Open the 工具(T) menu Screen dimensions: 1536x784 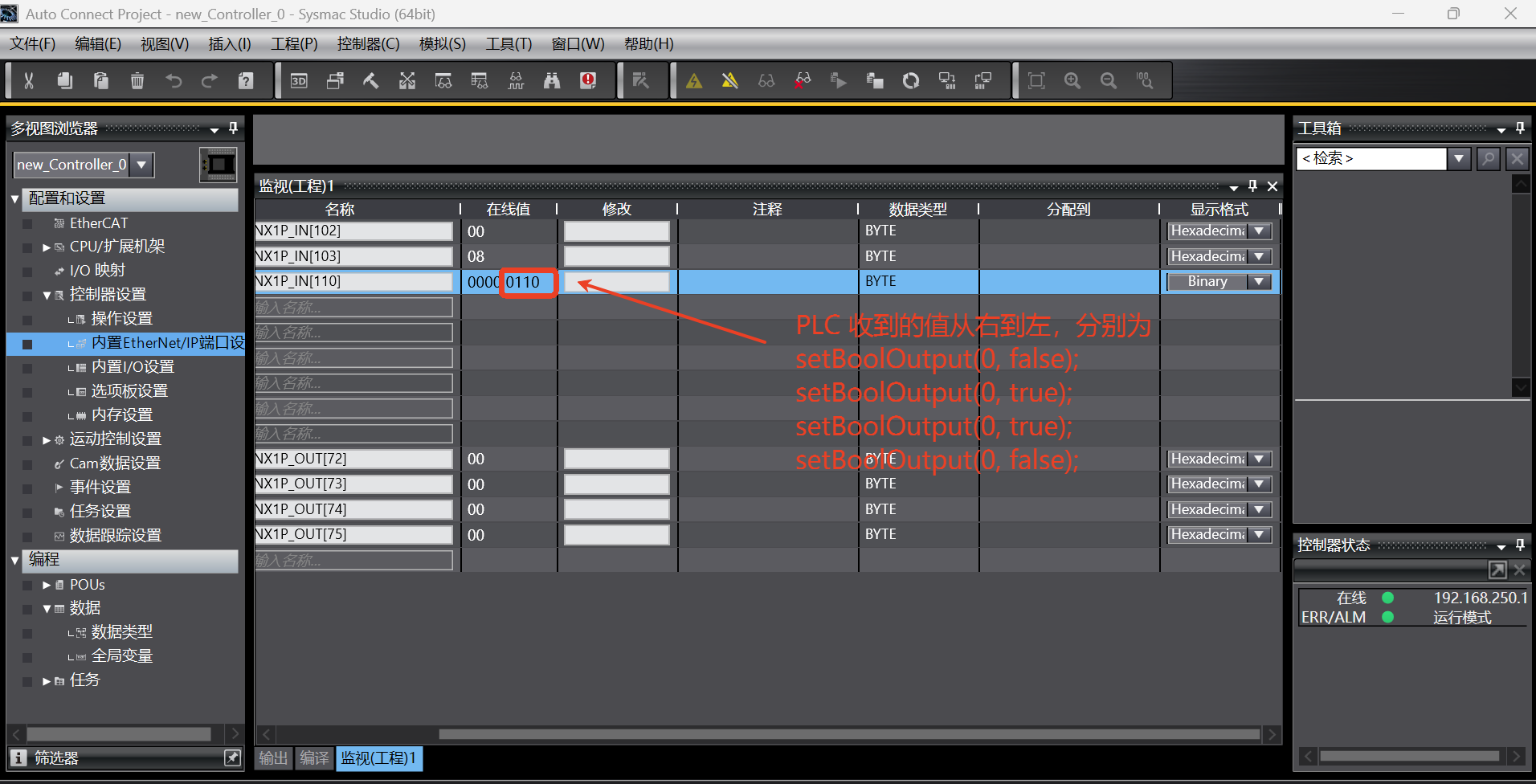[x=509, y=43]
